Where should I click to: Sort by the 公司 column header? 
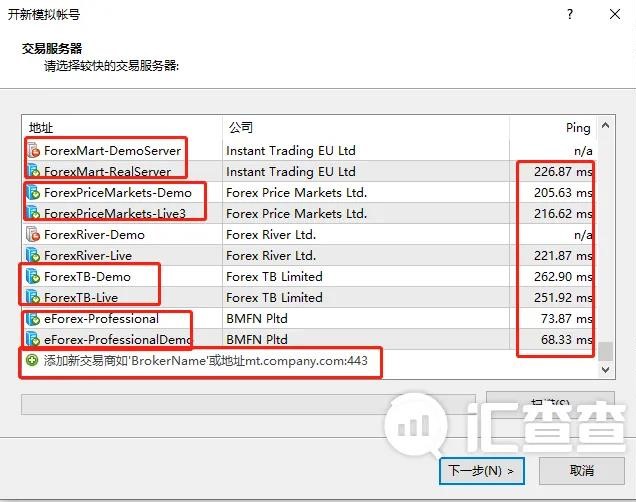(366, 128)
